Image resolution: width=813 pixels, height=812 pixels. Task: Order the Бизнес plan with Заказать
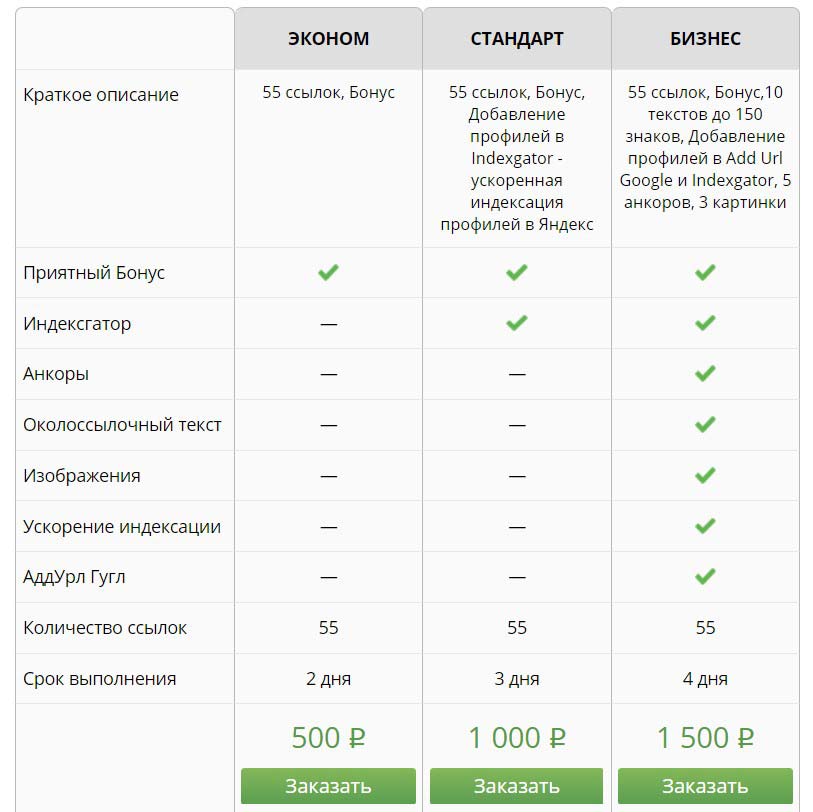[705, 785]
